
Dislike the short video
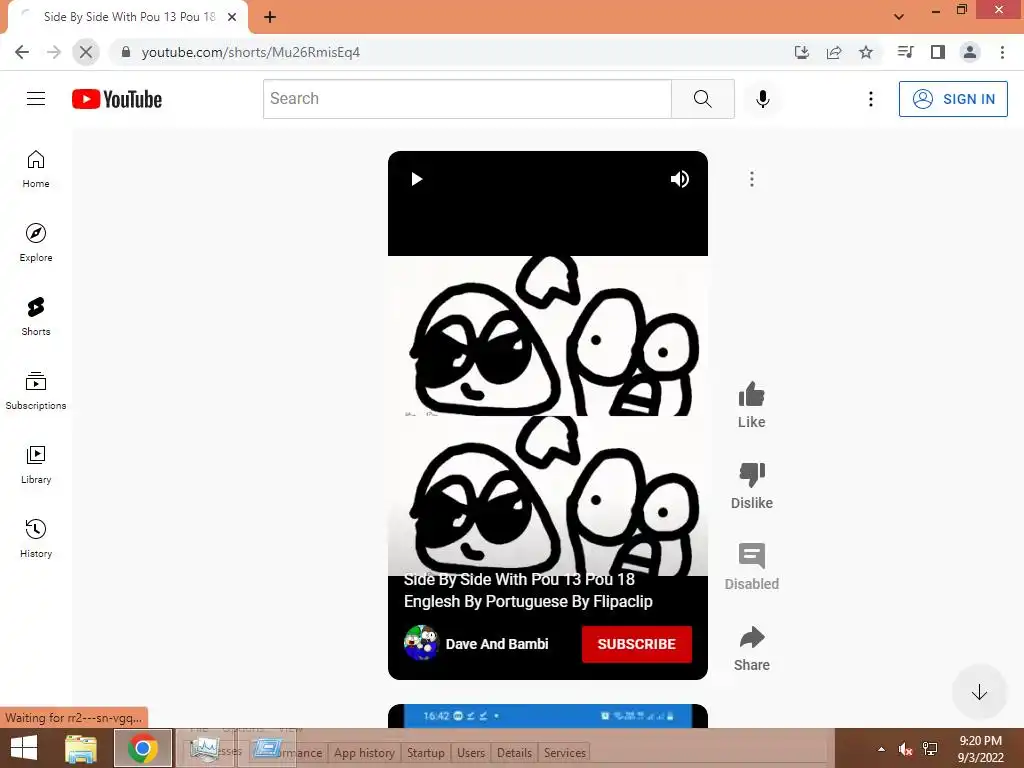(x=752, y=486)
